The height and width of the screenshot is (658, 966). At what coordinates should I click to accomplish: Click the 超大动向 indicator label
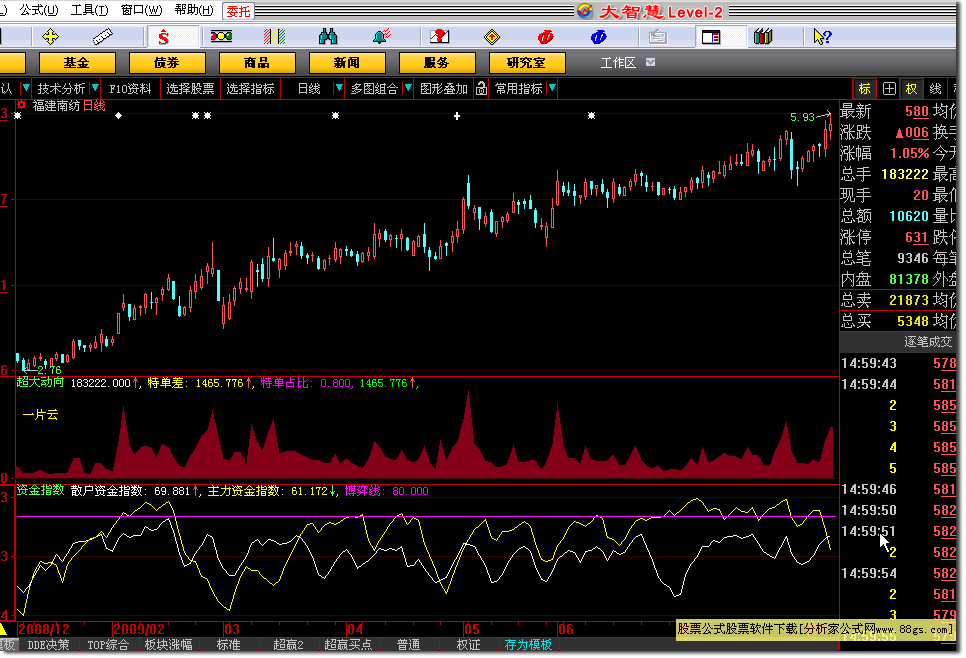coord(40,382)
